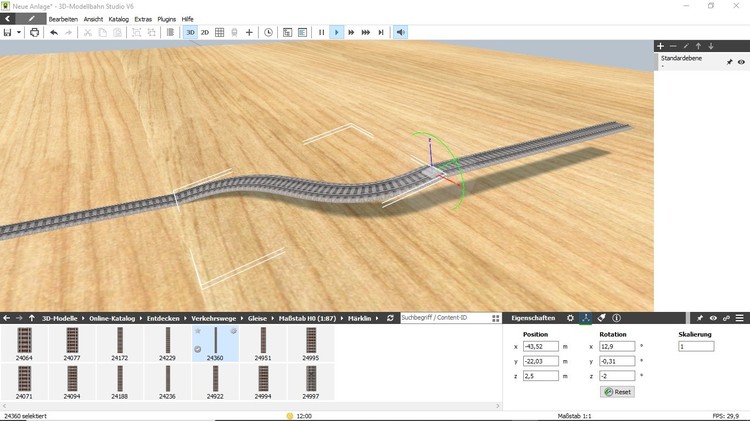750x421 pixels.
Task: Toggle the sound speaker icon
Action: [401, 32]
